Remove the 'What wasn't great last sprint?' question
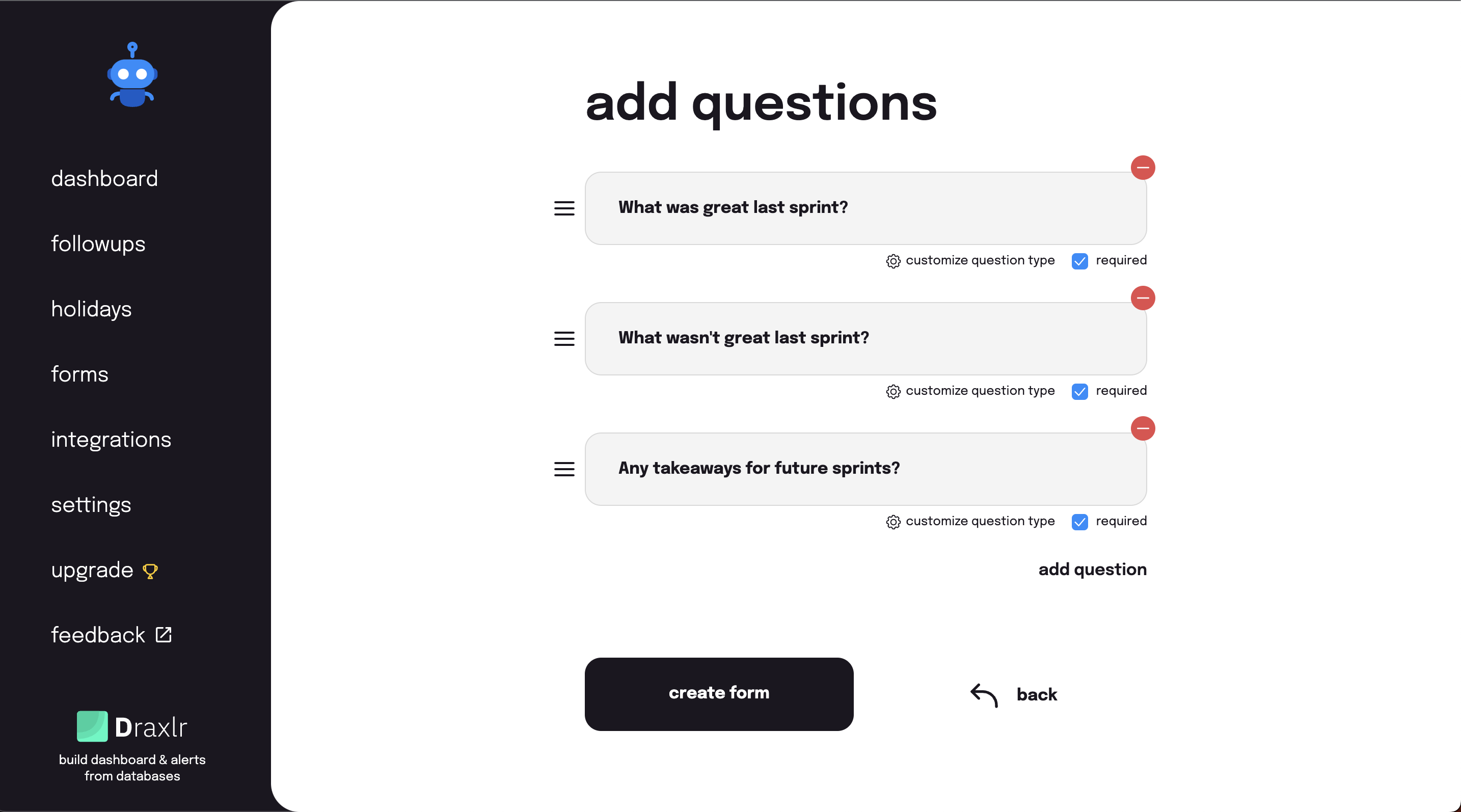Viewport: 1461px width, 812px height. [x=1143, y=299]
